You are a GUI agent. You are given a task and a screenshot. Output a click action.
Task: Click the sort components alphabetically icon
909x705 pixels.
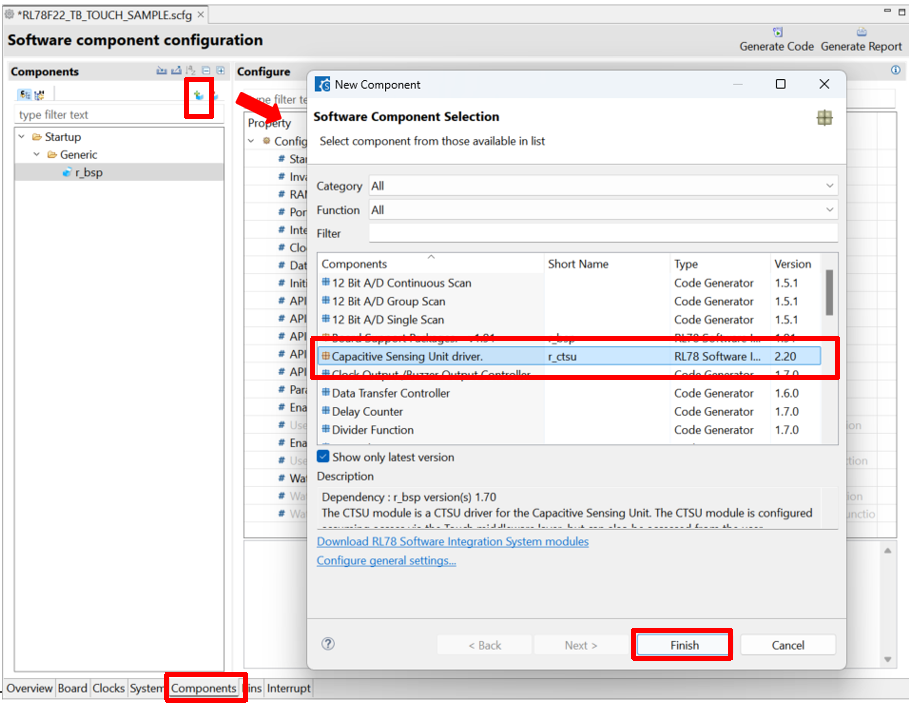190,71
